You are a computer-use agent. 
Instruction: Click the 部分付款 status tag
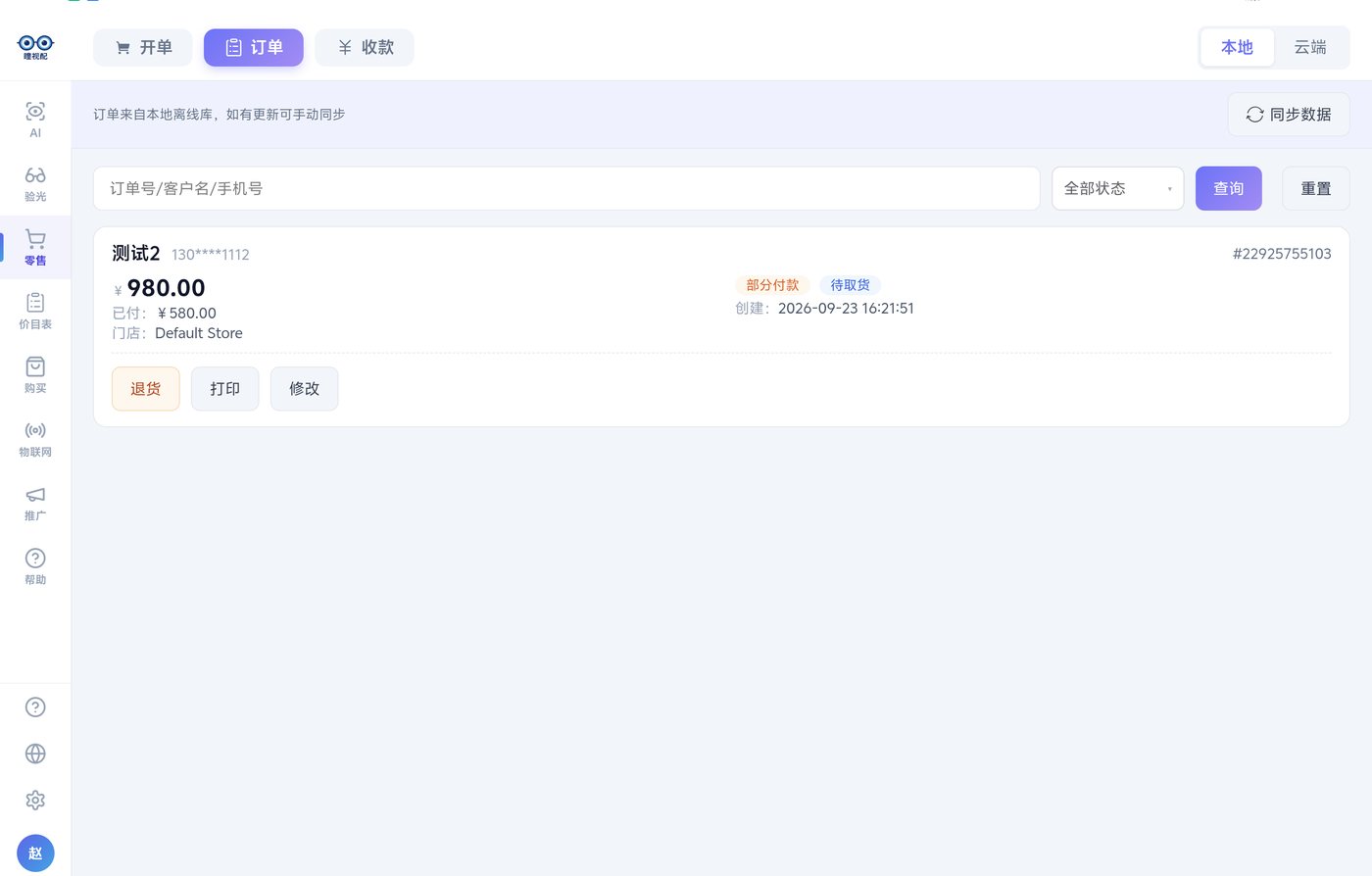(773, 285)
